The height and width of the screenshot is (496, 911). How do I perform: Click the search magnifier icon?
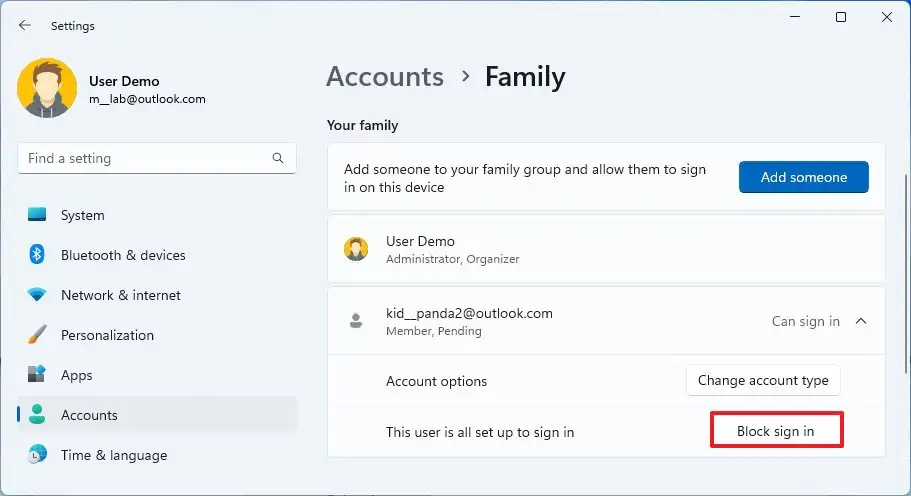tap(278, 158)
